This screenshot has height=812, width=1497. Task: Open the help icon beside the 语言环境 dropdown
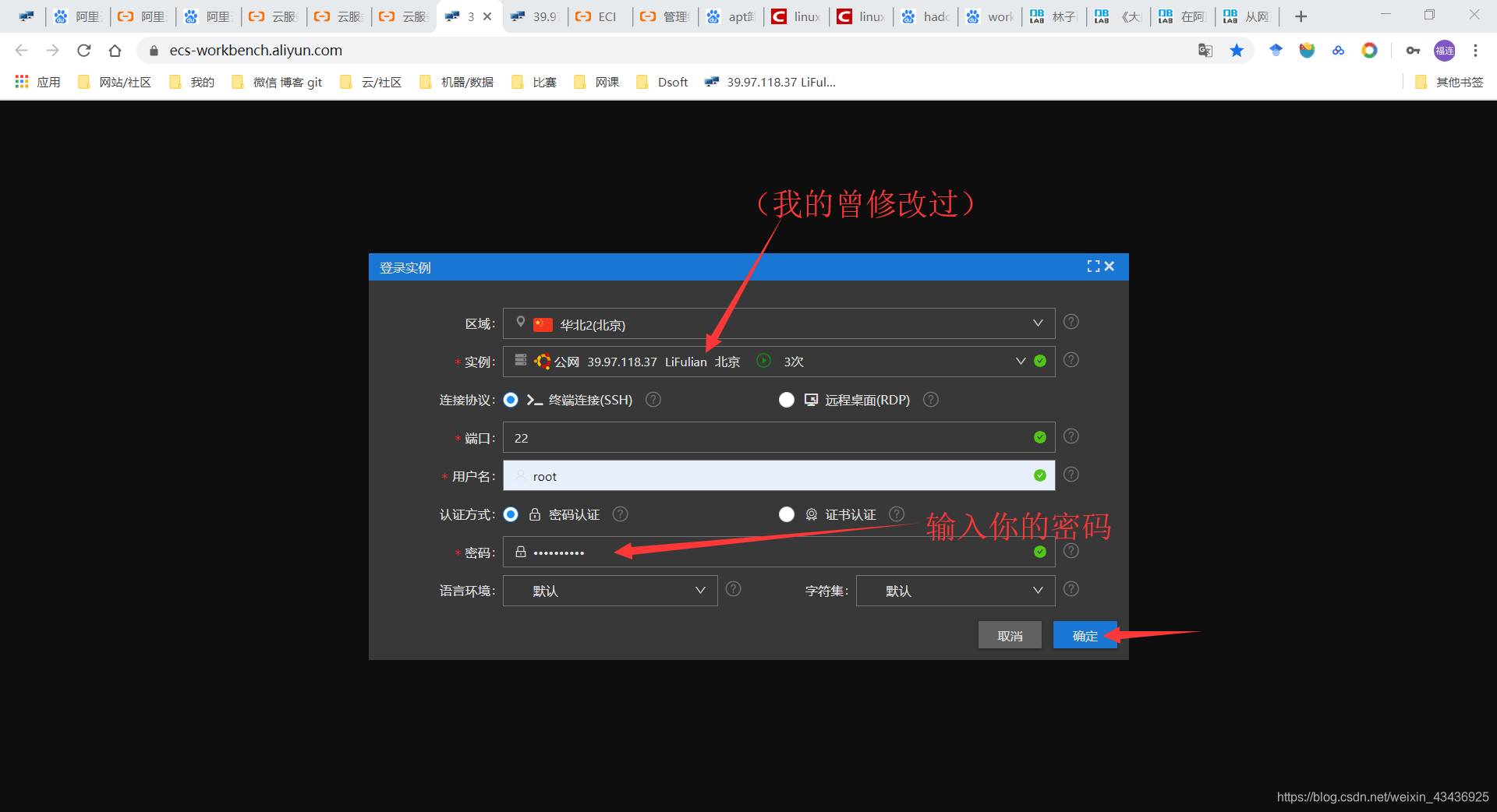pyautogui.click(x=733, y=589)
